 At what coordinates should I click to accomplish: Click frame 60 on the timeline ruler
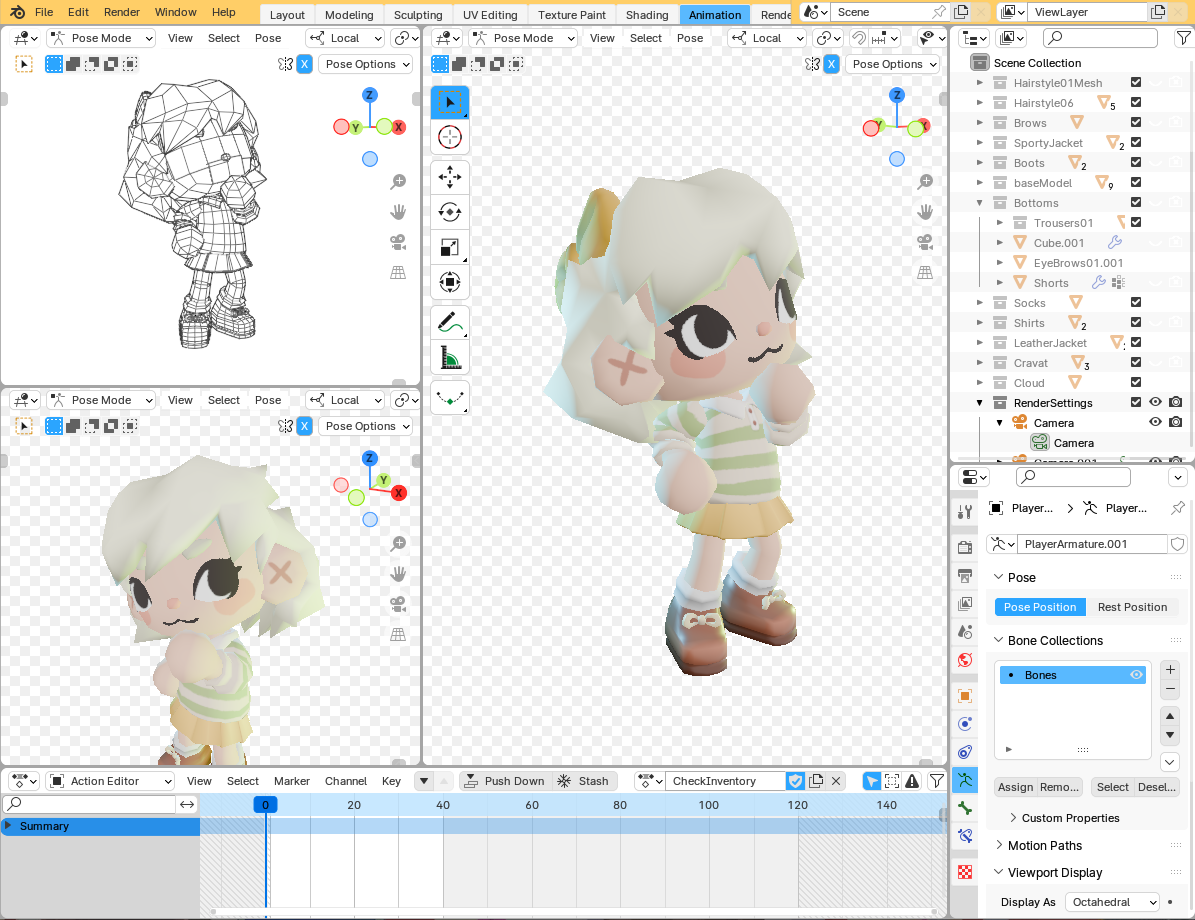[531, 805]
